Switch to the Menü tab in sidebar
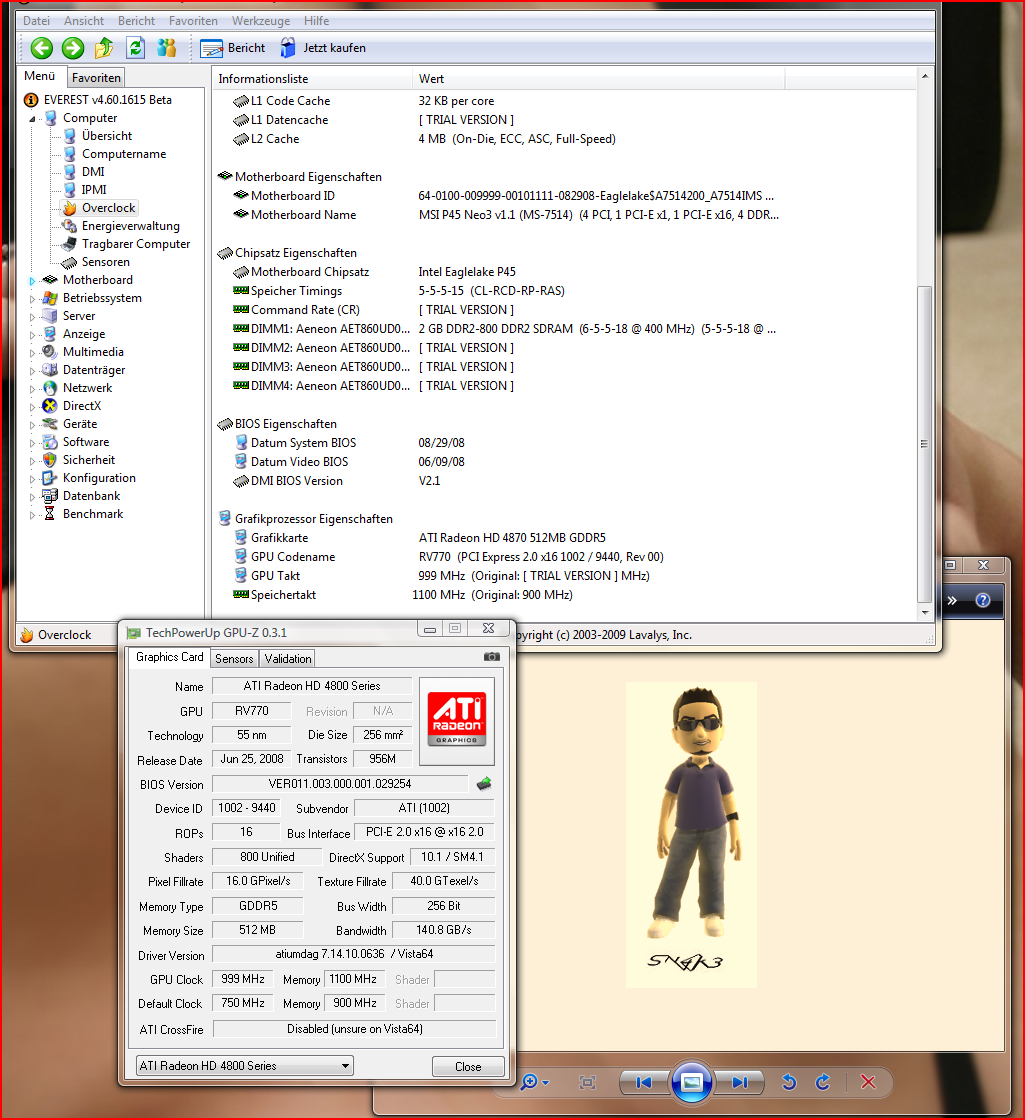This screenshot has height=1120, width=1025. [39, 76]
